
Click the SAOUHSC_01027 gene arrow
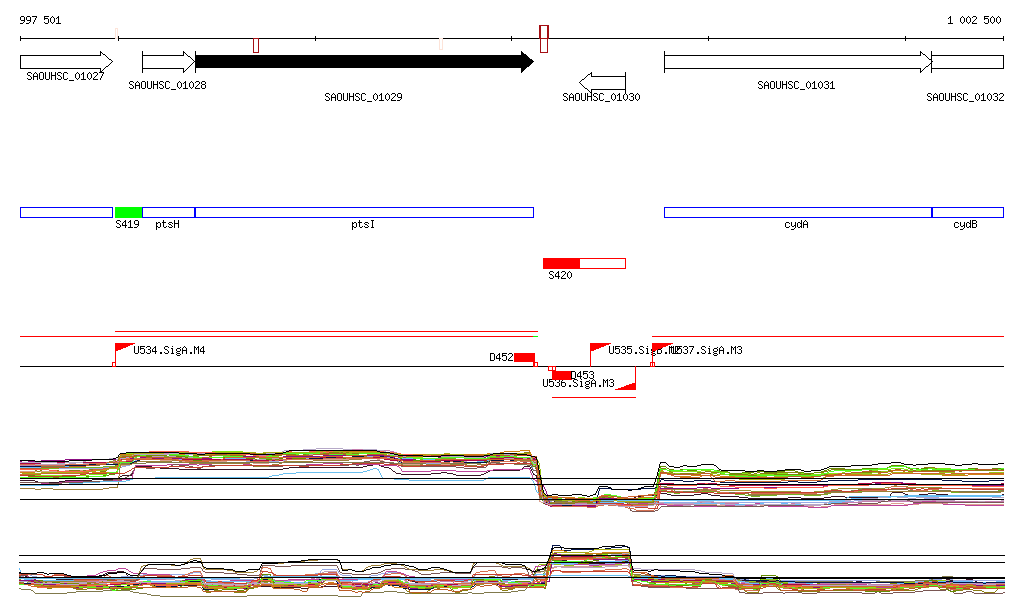click(x=67, y=62)
